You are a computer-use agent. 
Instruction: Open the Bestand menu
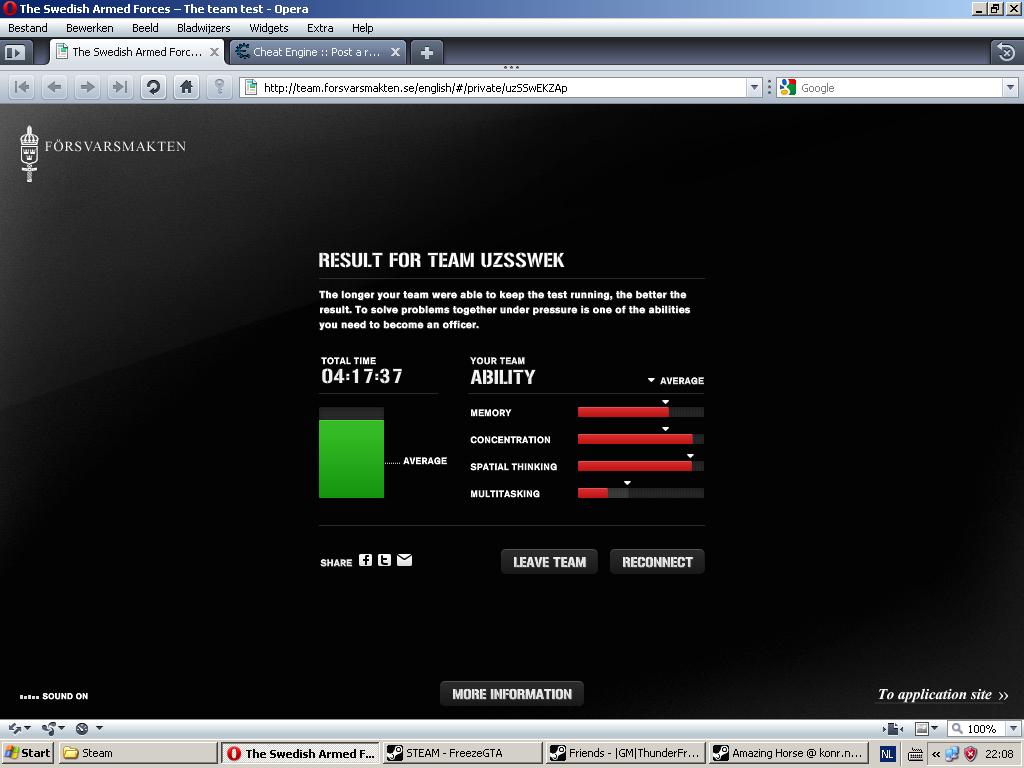pyautogui.click(x=27, y=28)
